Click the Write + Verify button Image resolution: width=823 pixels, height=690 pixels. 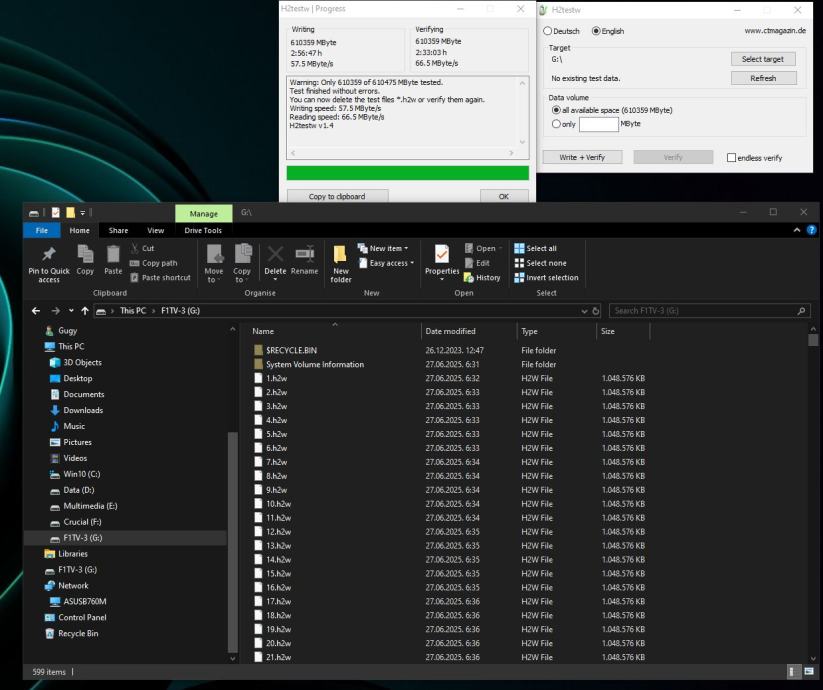pos(581,157)
